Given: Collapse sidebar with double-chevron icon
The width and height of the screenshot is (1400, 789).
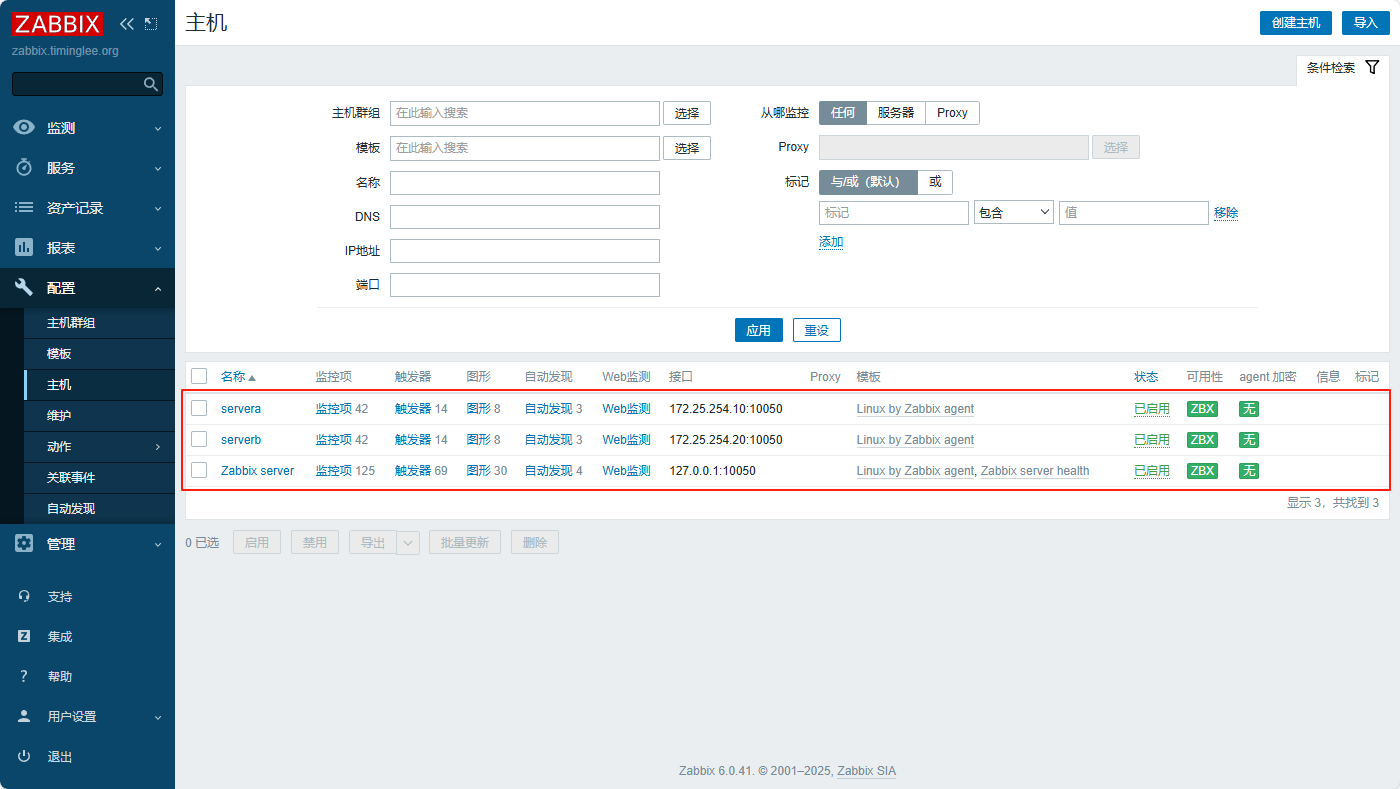Looking at the screenshot, I should point(126,23).
